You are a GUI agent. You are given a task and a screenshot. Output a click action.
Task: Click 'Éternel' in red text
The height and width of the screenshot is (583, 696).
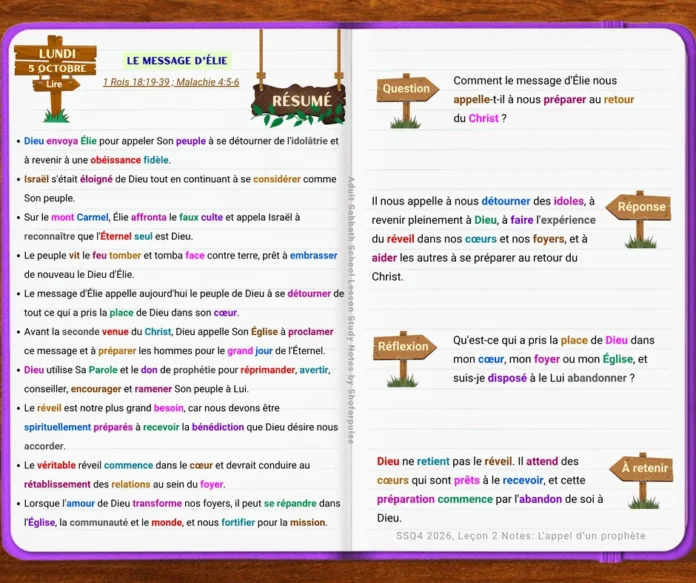[x=116, y=236]
